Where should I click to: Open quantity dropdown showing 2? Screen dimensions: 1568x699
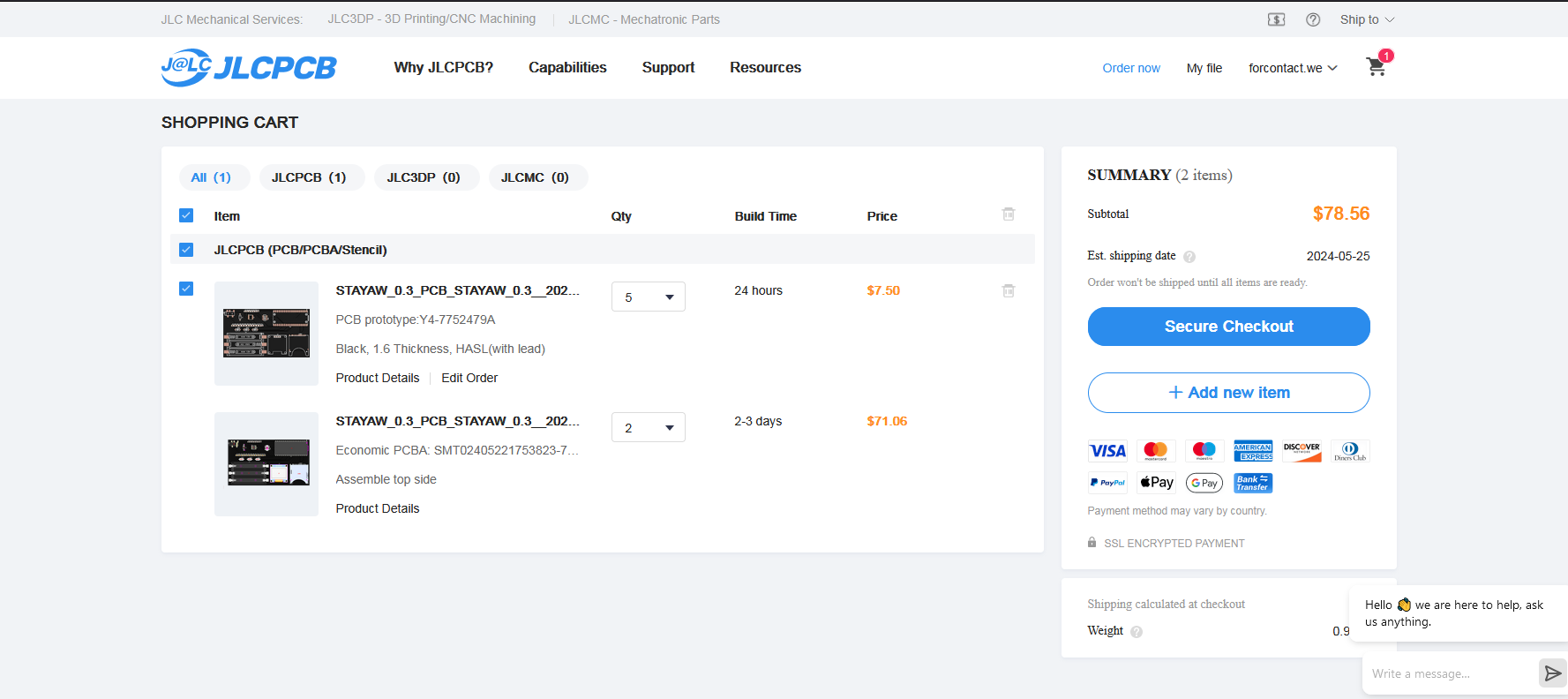tap(649, 427)
